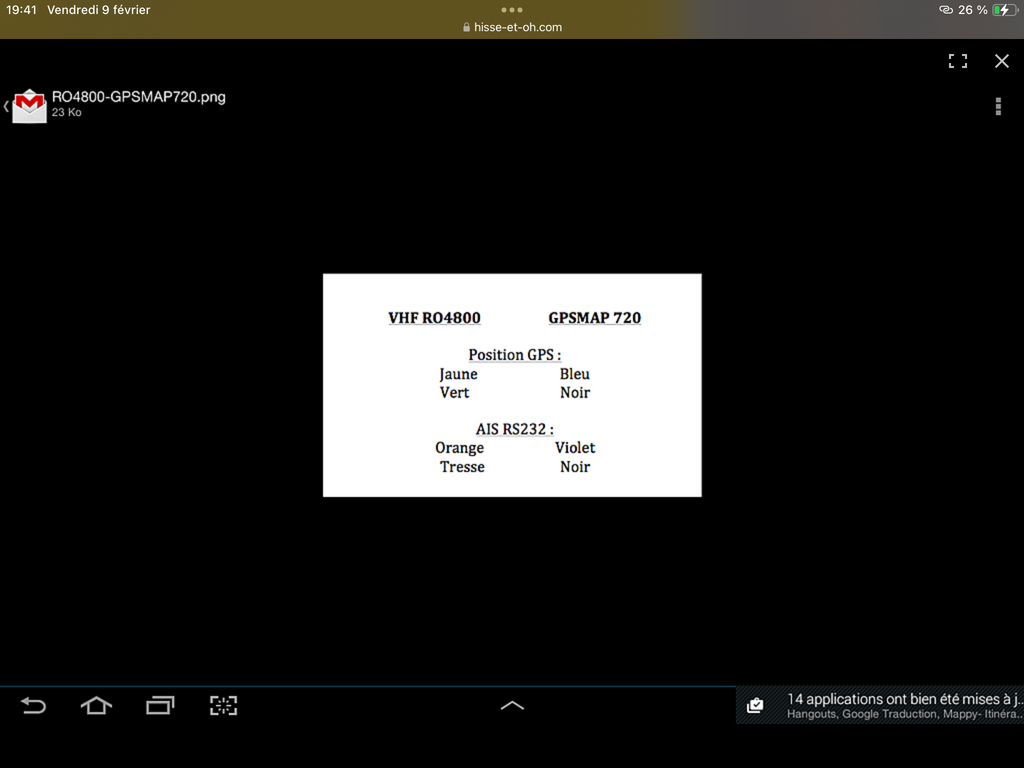Tap the word 'Bleu'
1024x768 pixels.
575,374
